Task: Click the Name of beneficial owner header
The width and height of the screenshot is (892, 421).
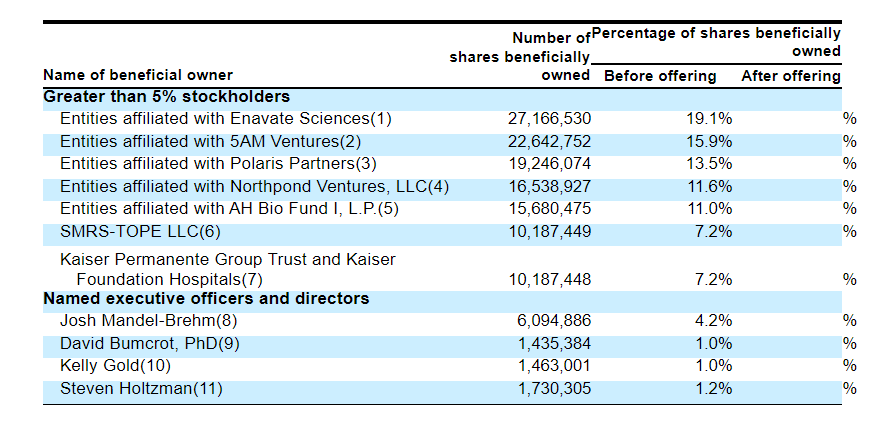Action: pos(138,75)
